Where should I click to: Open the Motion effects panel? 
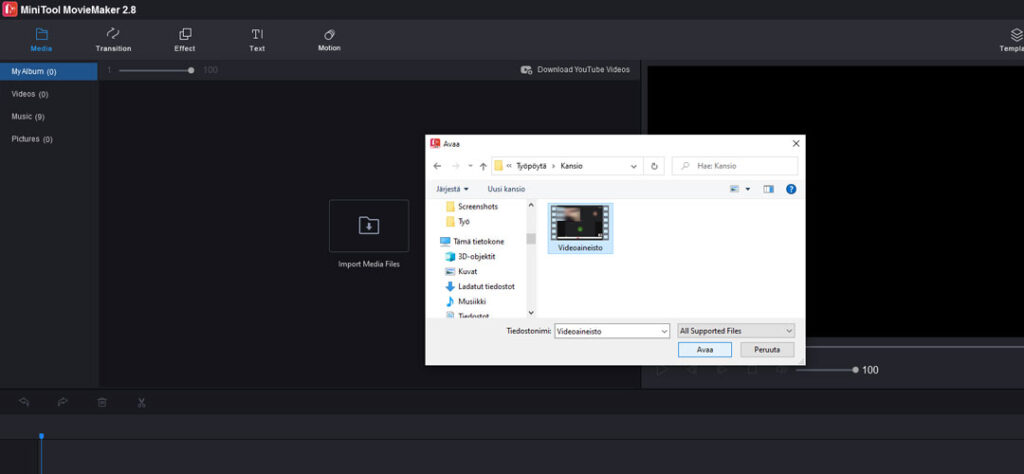329,40
